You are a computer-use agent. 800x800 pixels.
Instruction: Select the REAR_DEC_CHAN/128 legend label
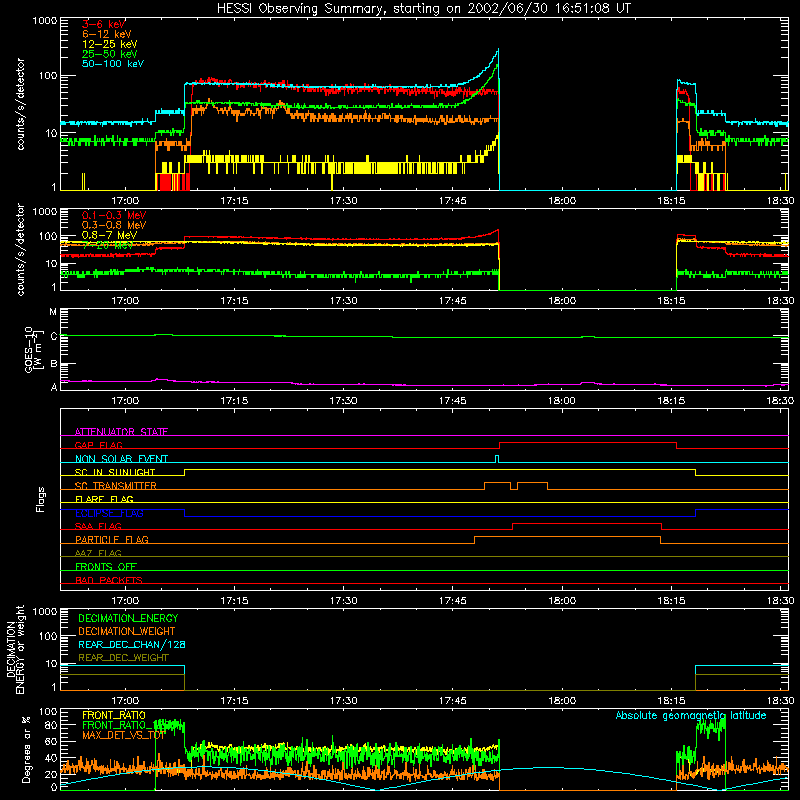pos(132,645)
